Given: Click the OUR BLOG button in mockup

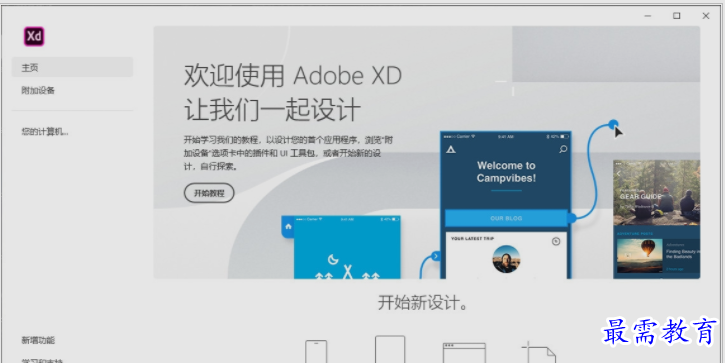Looking at the screenshot, I should [506, 218].
